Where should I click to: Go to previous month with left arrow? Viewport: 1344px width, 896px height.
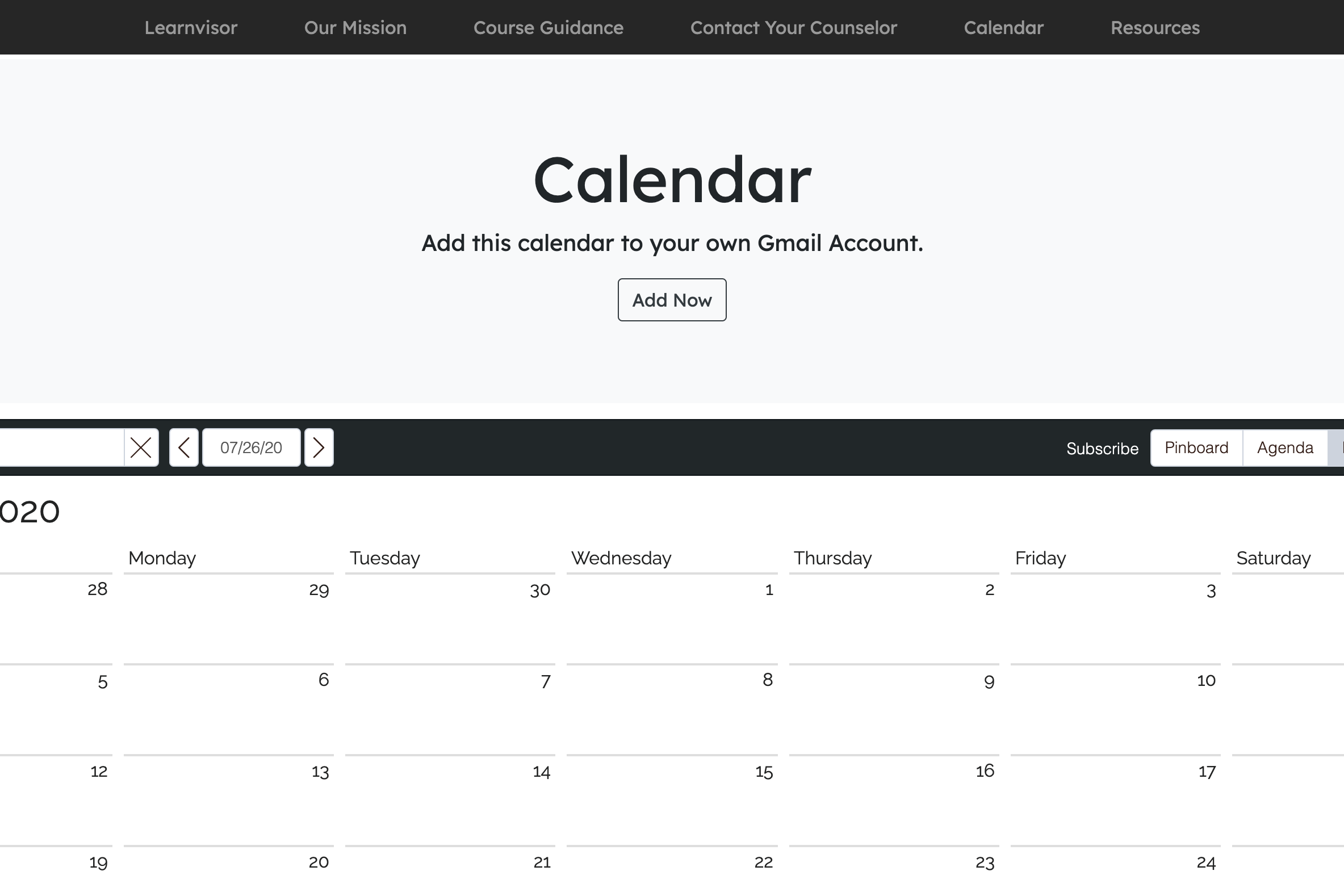click(x=184, y=447)
